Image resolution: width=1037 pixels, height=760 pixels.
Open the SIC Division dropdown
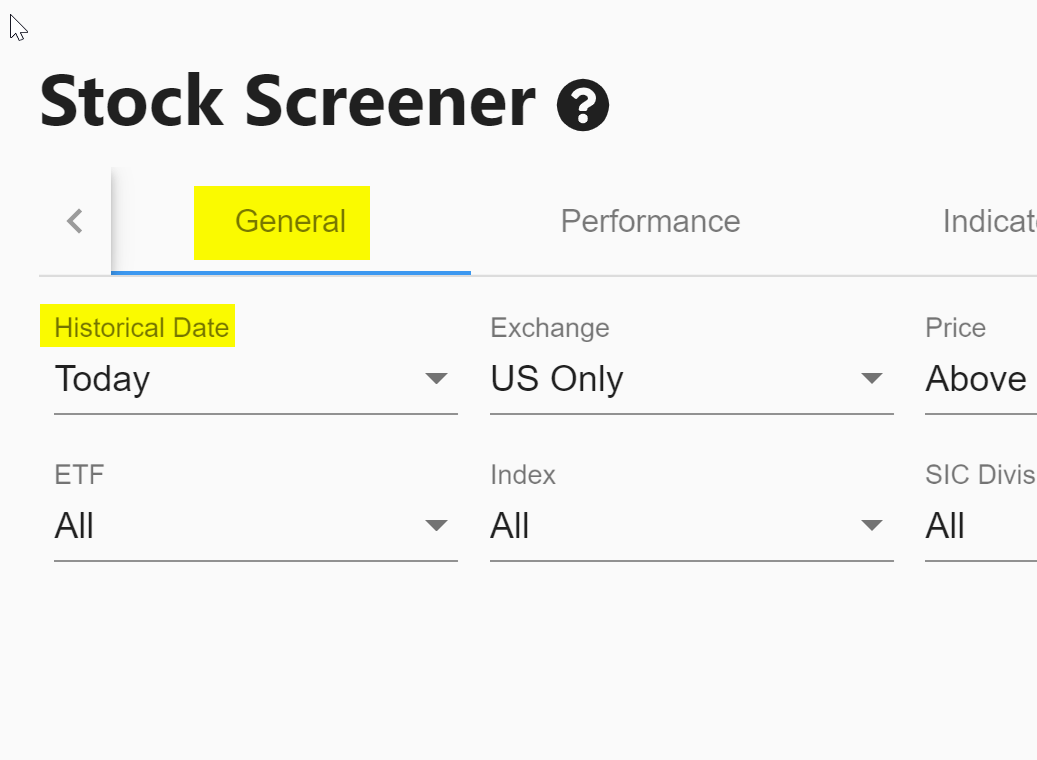click(x=980, y=527)
